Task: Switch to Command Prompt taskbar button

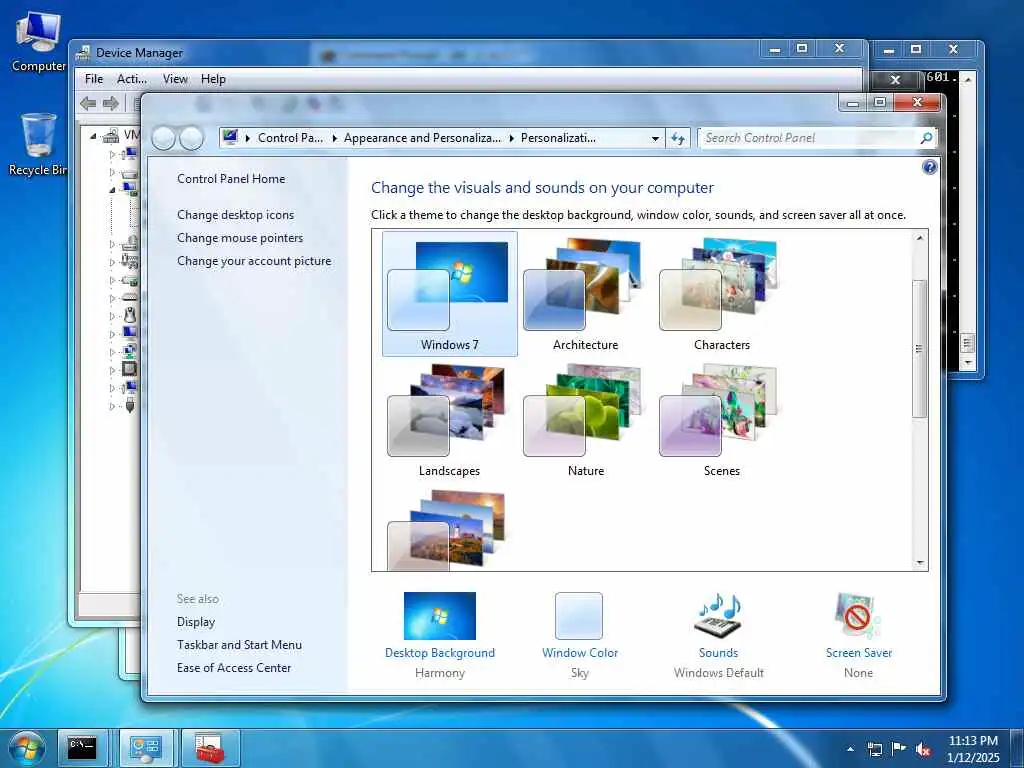Action: 82,748
